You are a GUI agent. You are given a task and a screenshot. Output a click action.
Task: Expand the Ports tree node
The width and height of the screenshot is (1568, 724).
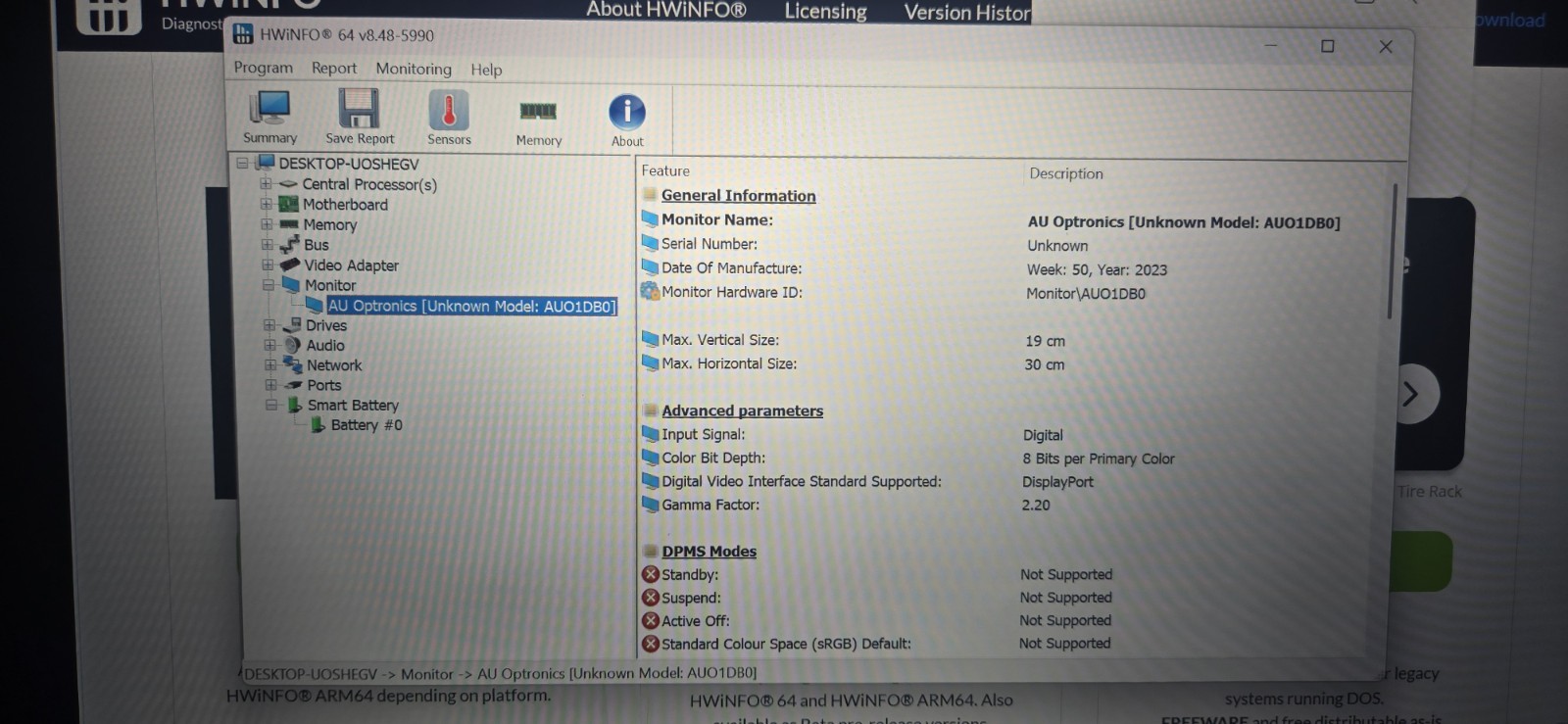point(270,385)
